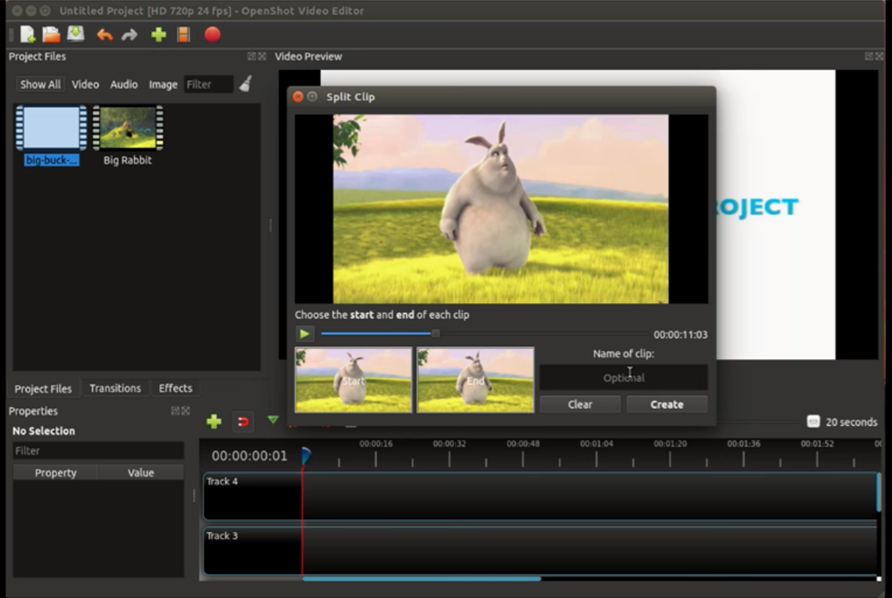Viewport: 892px width, 598px height.
Task: Switch to the Transitions tab
Action: pyautogui.click(x=115, y=388)
